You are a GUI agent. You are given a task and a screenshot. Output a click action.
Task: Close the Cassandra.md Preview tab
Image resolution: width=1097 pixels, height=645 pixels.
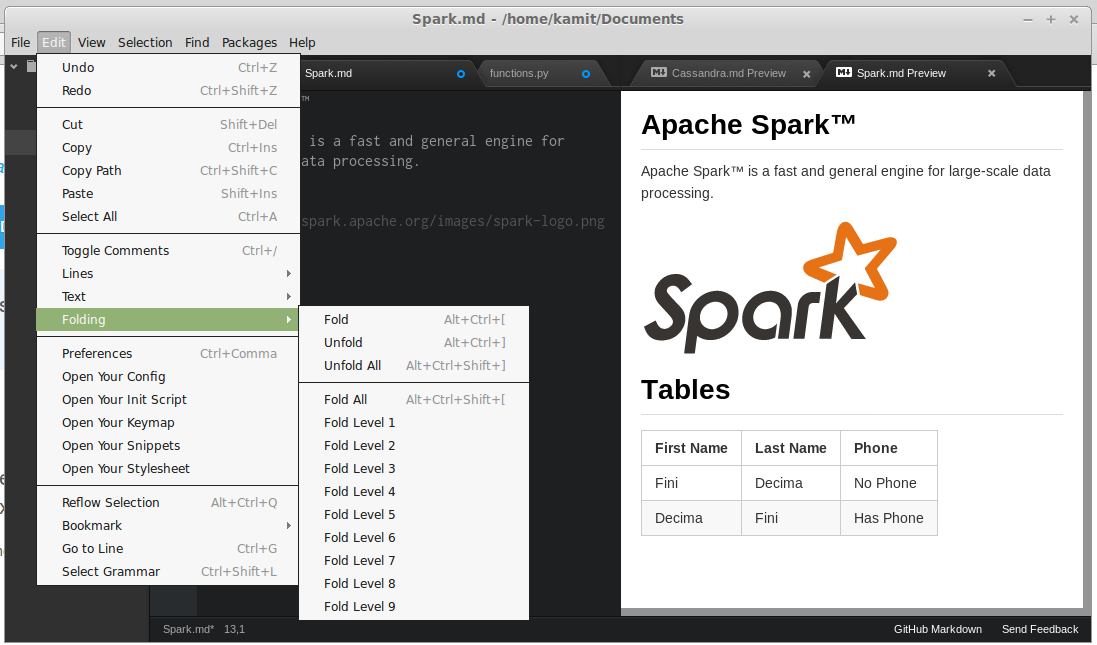click(x=807, y=73)
